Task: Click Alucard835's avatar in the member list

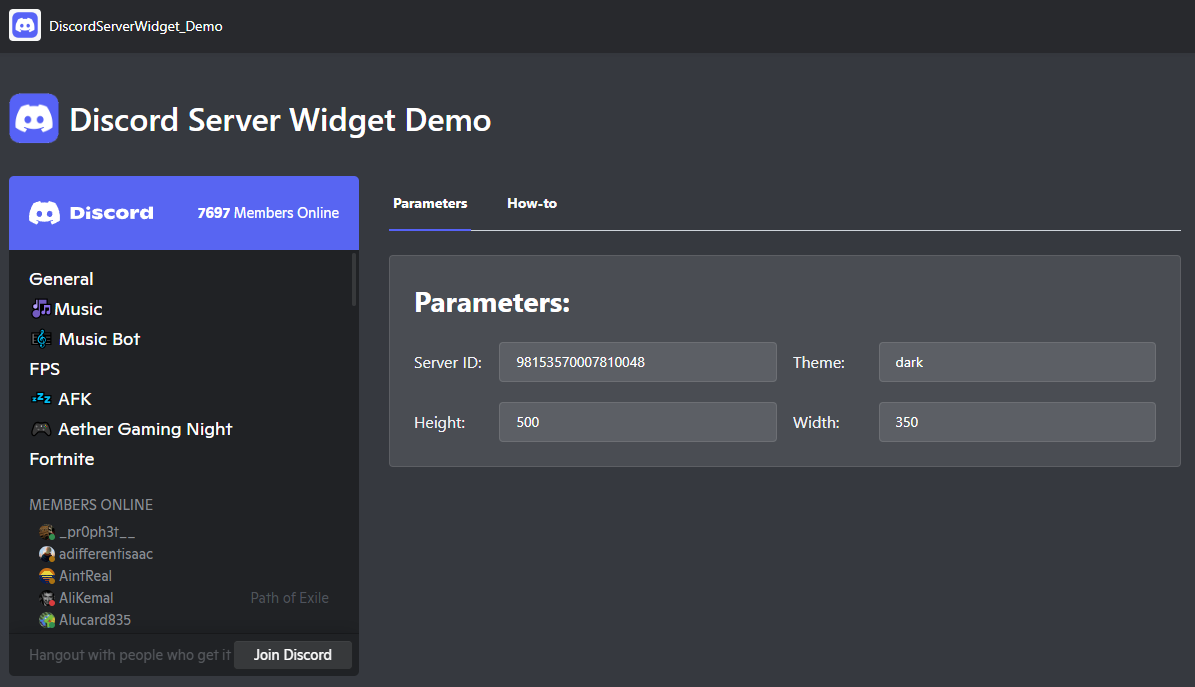Action: coord(47,620)
